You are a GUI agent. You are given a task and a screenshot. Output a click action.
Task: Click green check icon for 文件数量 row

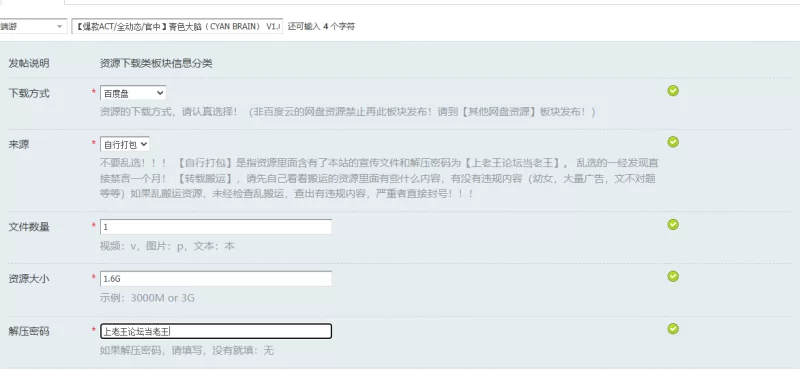click(x=673, y=225)
